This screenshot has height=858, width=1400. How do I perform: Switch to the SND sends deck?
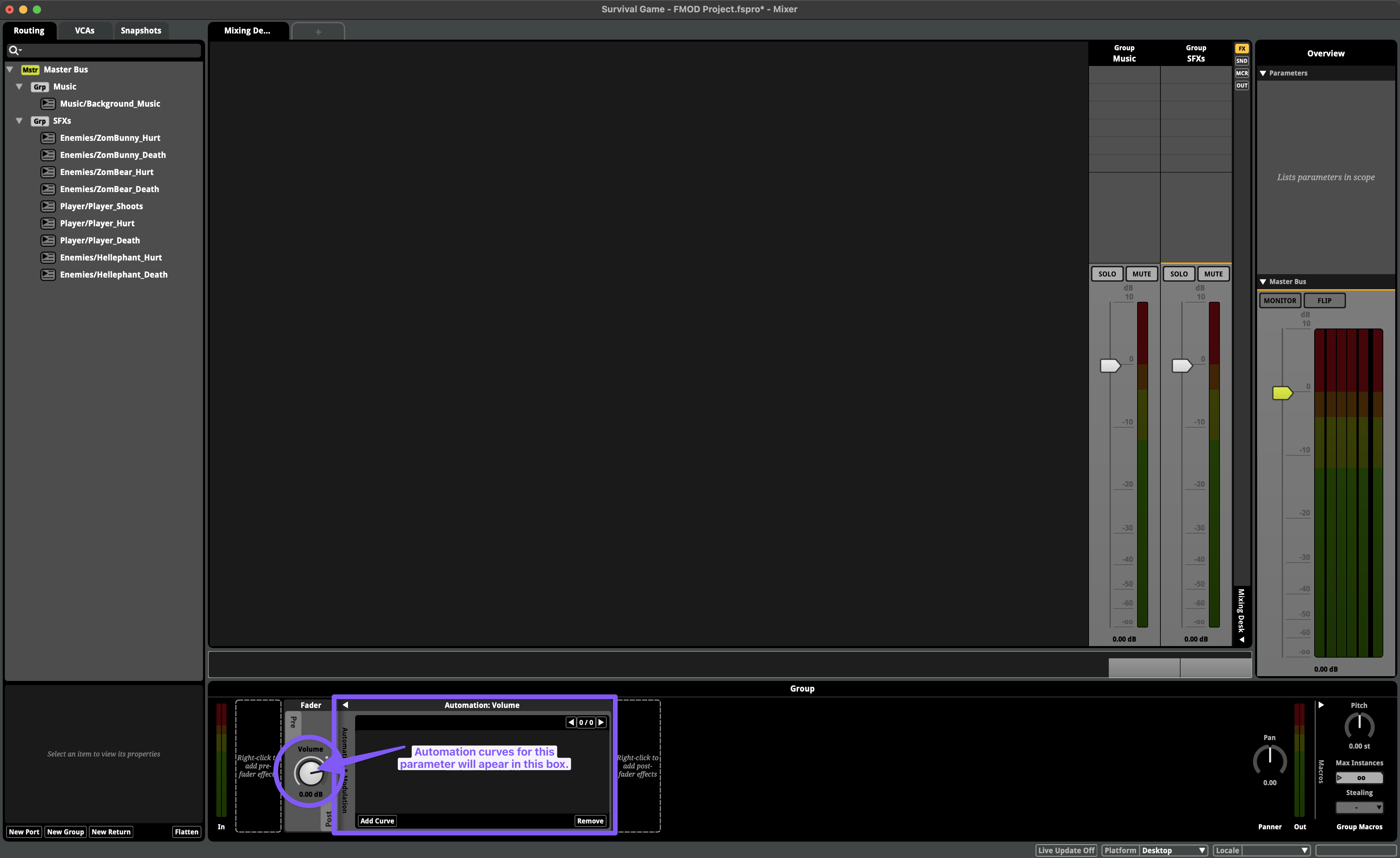(1242, 61)
